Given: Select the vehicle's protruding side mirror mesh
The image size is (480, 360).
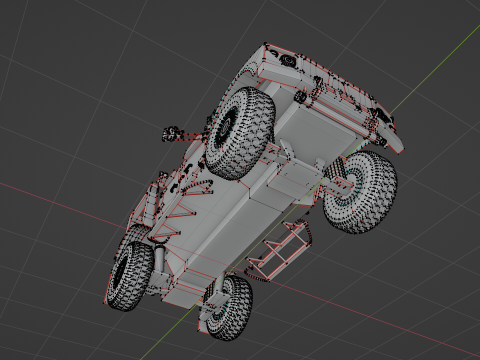Looking at the screenshot, I should pos(172,134).
